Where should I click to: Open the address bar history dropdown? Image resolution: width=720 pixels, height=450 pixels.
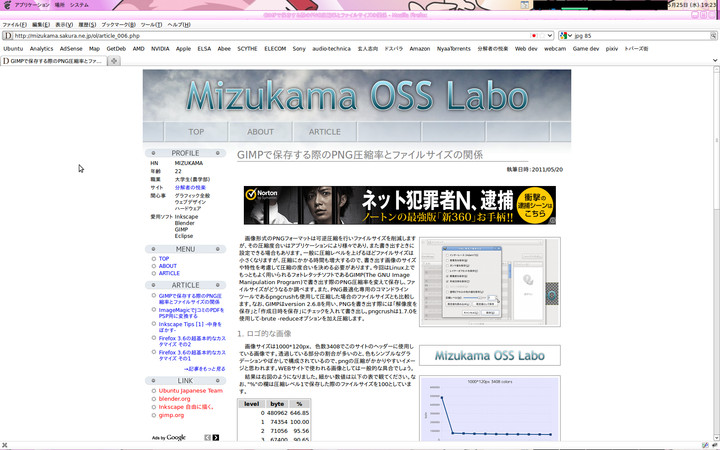coord(550,36)
